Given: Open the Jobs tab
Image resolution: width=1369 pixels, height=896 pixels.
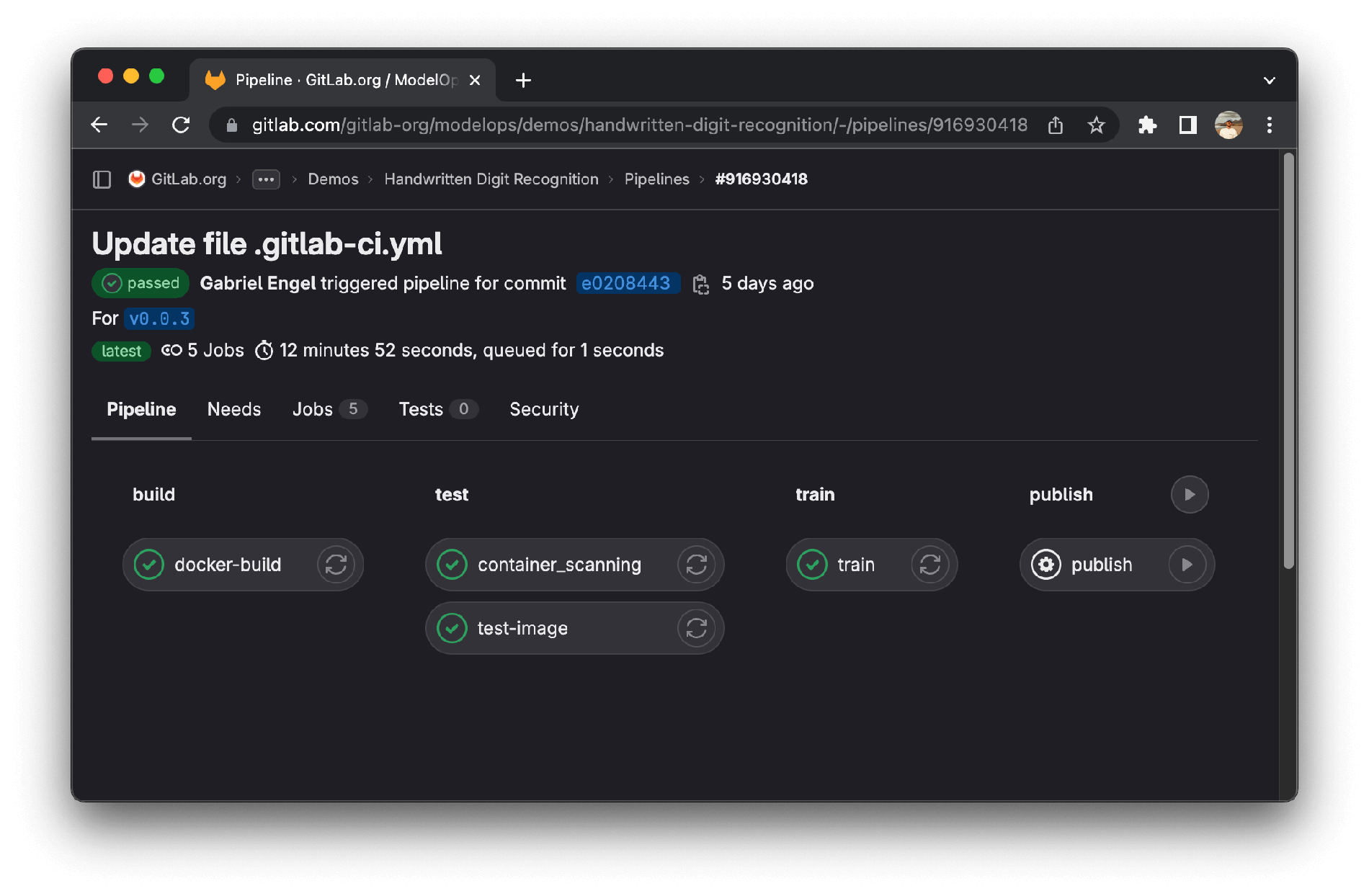Looking at the screenshot, I should coord(330,410).
